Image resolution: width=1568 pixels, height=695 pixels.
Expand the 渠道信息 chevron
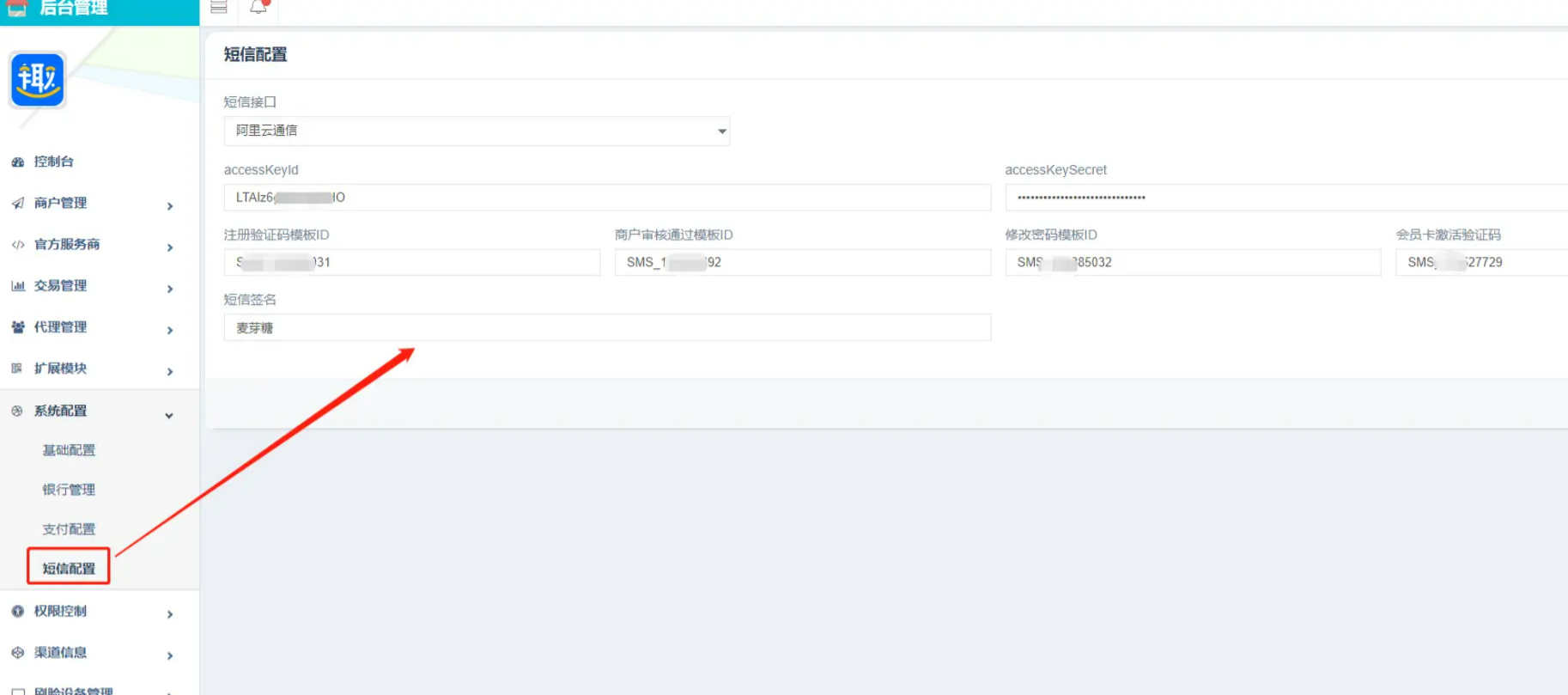(x=170, y=655)
